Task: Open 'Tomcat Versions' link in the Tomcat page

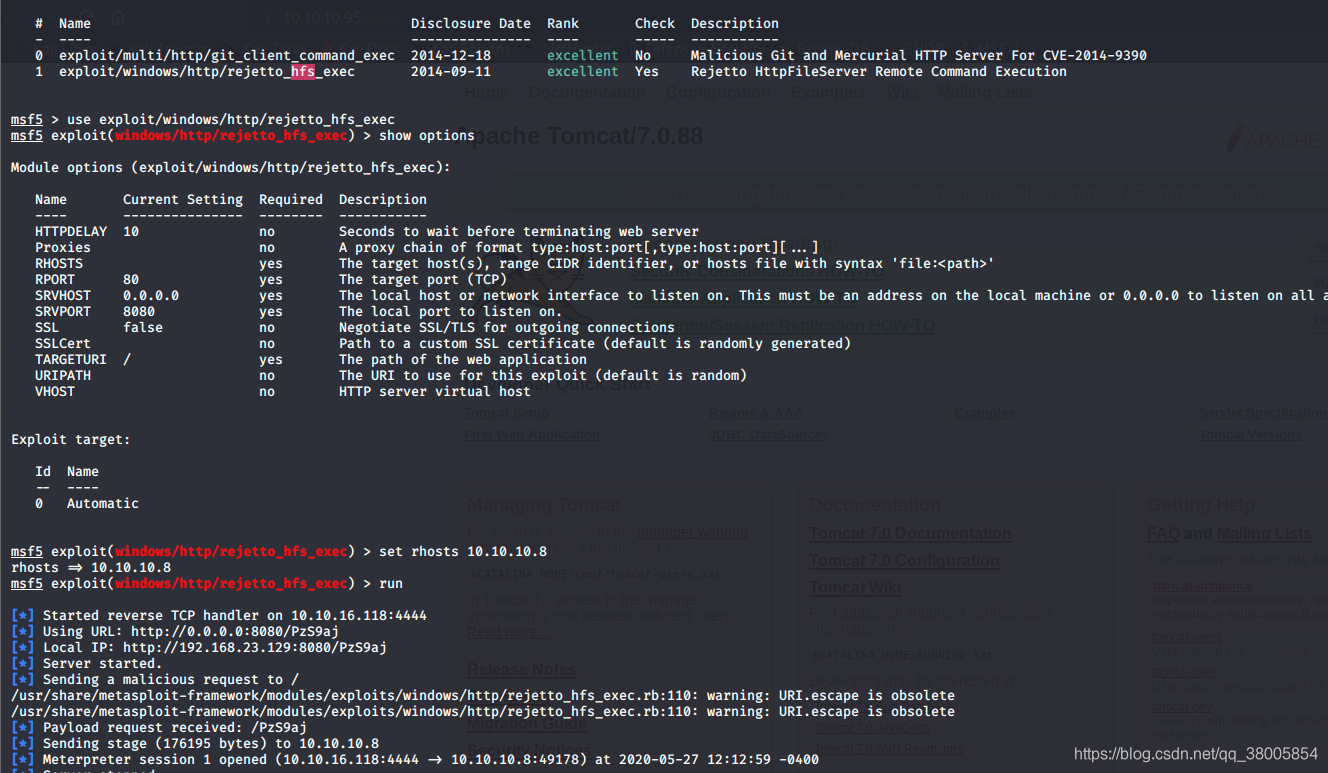Action: pyautogui.click(x=1250, y=435)
